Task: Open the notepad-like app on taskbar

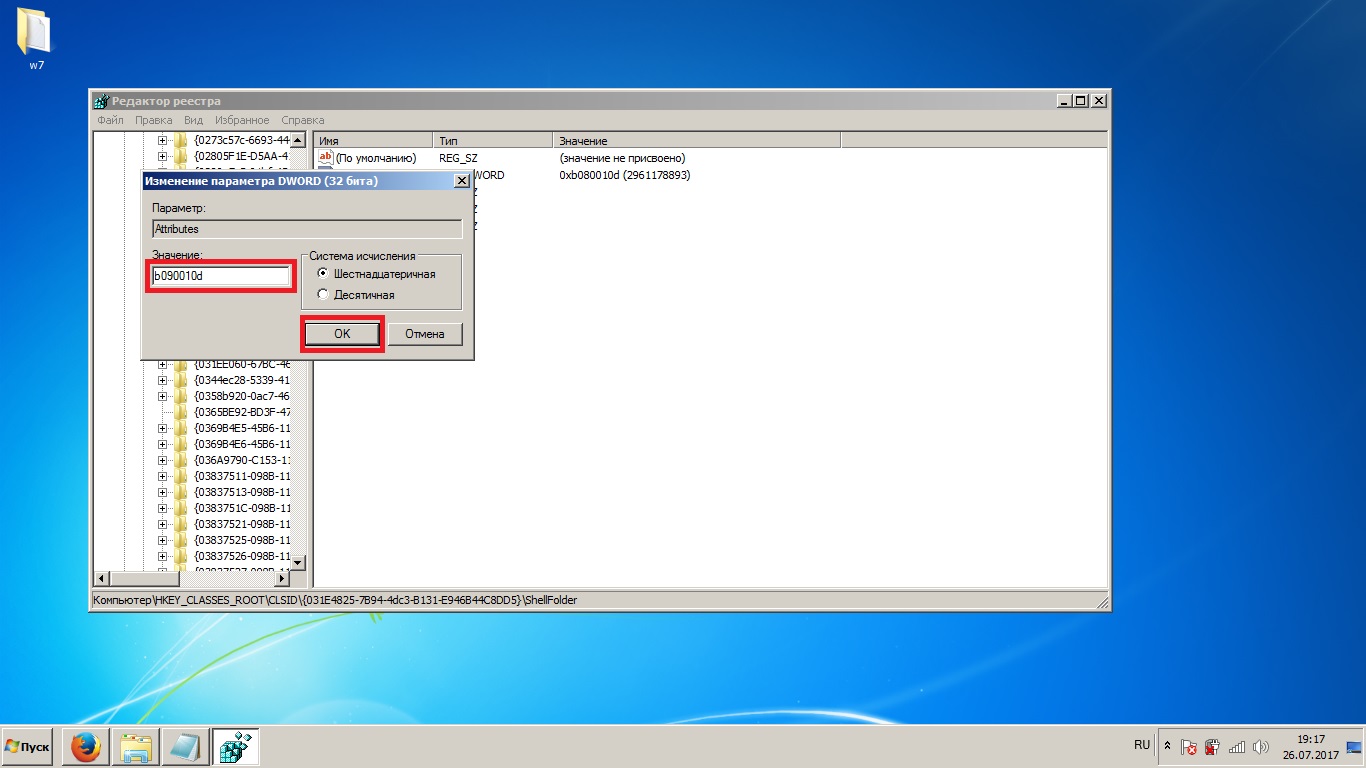Action: click(x=186, y=747)
